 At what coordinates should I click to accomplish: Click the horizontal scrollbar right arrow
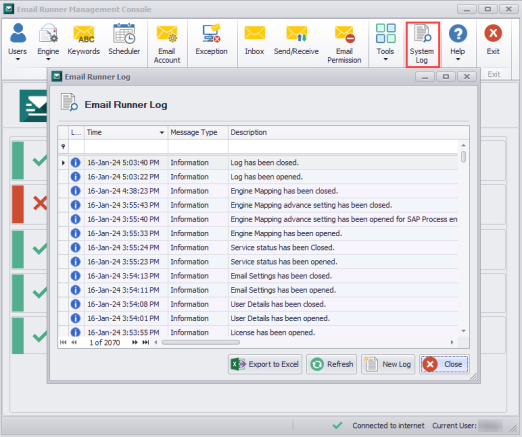click(x=452, y=342)
